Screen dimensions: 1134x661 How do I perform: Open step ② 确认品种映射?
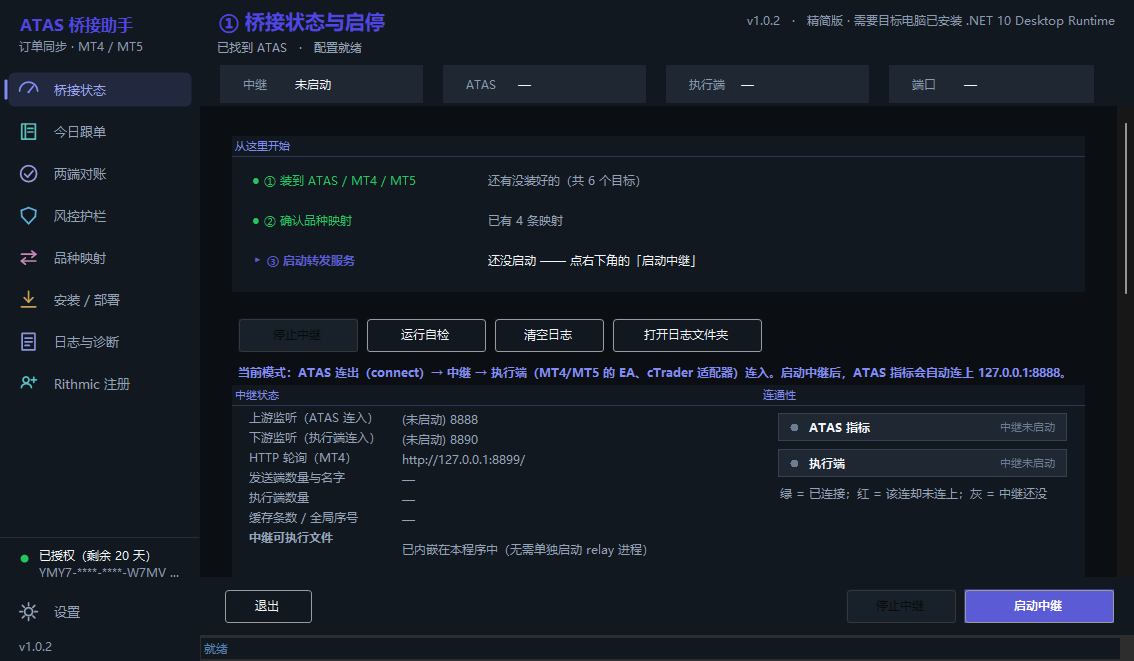click(308, 221)
